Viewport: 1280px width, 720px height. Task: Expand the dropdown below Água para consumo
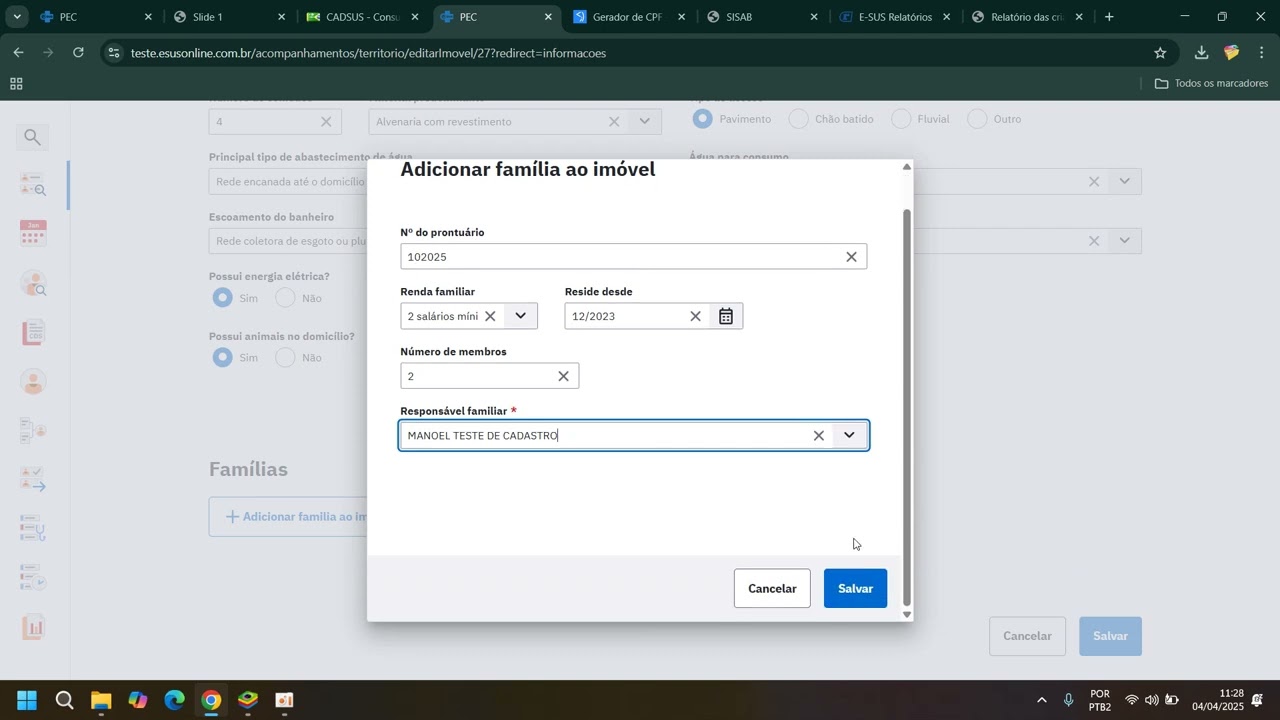1125,241
